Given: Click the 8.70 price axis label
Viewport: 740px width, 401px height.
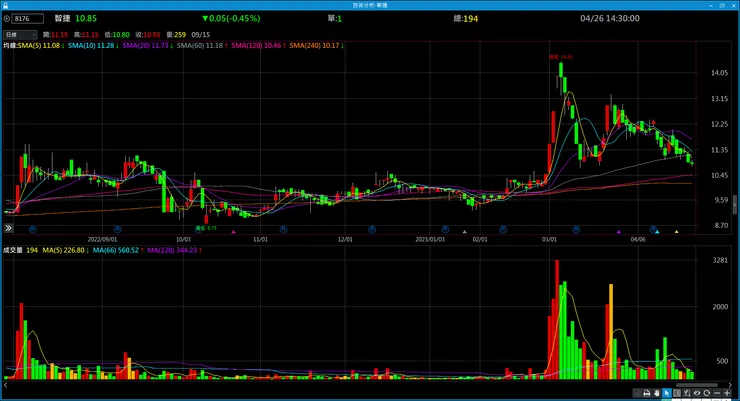Looking at the screenshot, I should pyautogui.click(x=721, y=226).
